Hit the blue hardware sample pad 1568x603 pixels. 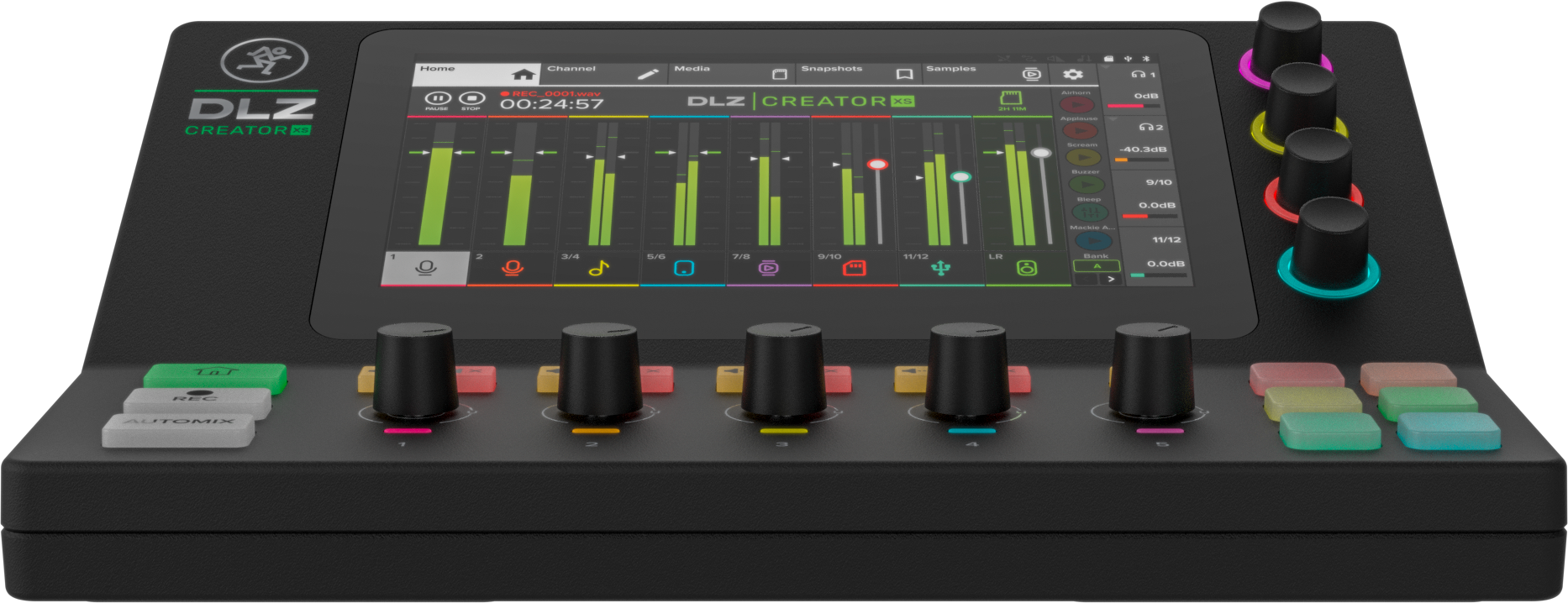[x=1450, y=431]
